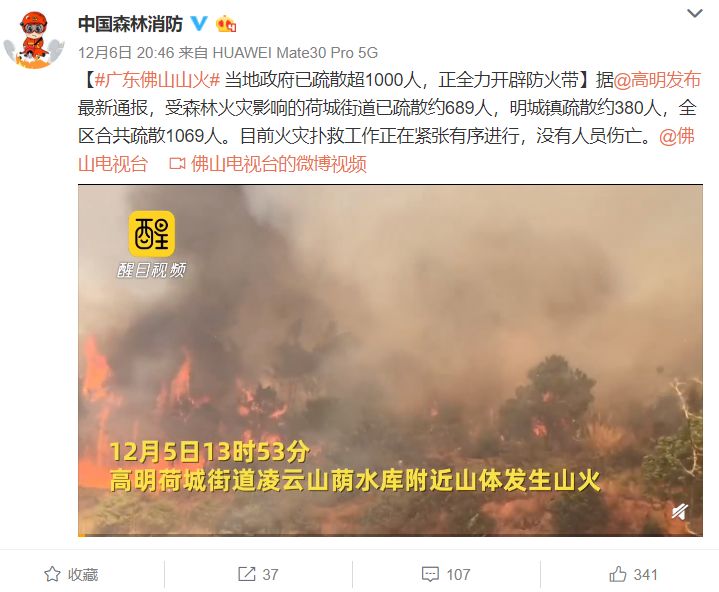The width and height of the screenshot is (719, 592).
Task: Expand the post options chevron menu
Action: pyautogui.click(x=695, y=14)
